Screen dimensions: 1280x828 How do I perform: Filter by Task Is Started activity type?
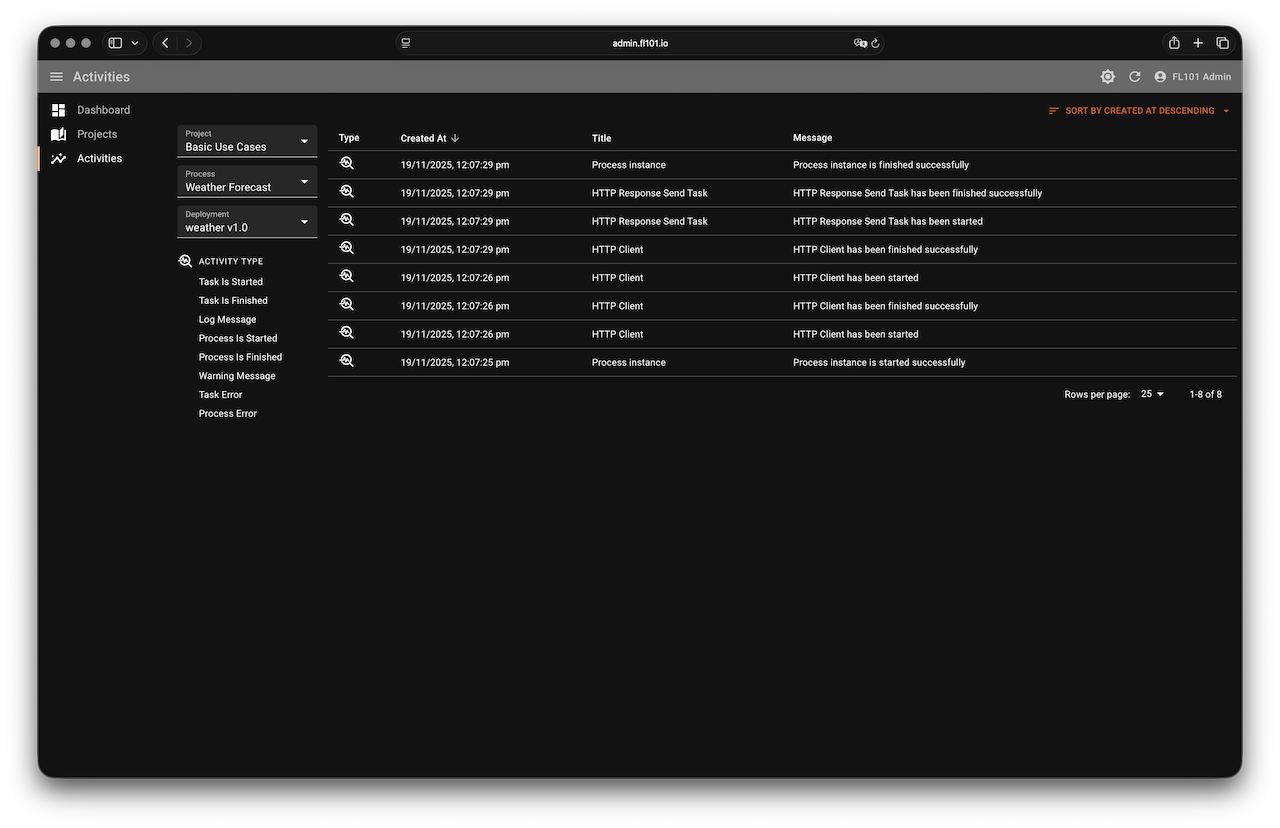(230, 282)
